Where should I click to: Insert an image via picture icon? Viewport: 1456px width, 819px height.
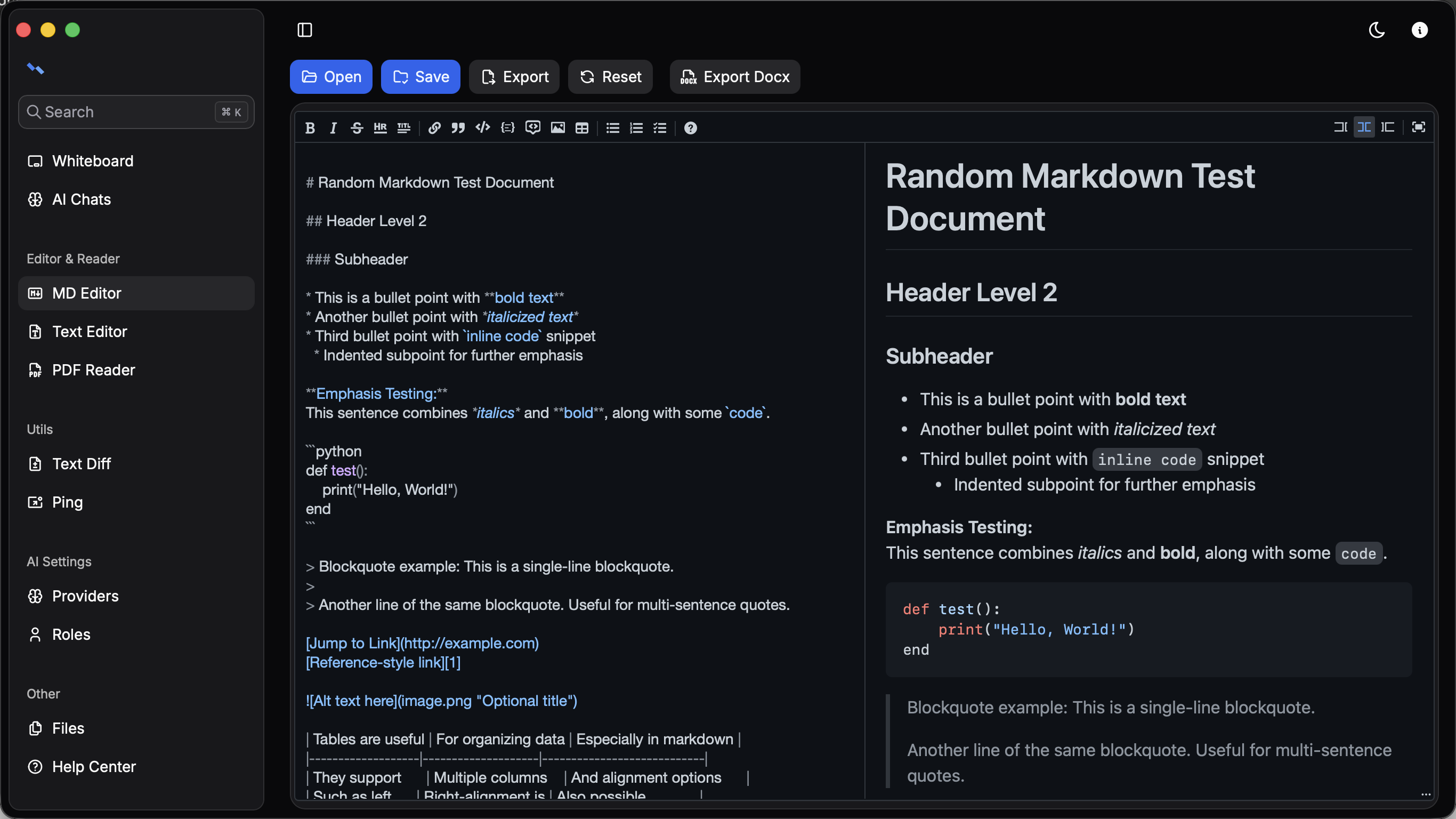tap(558, 128)
